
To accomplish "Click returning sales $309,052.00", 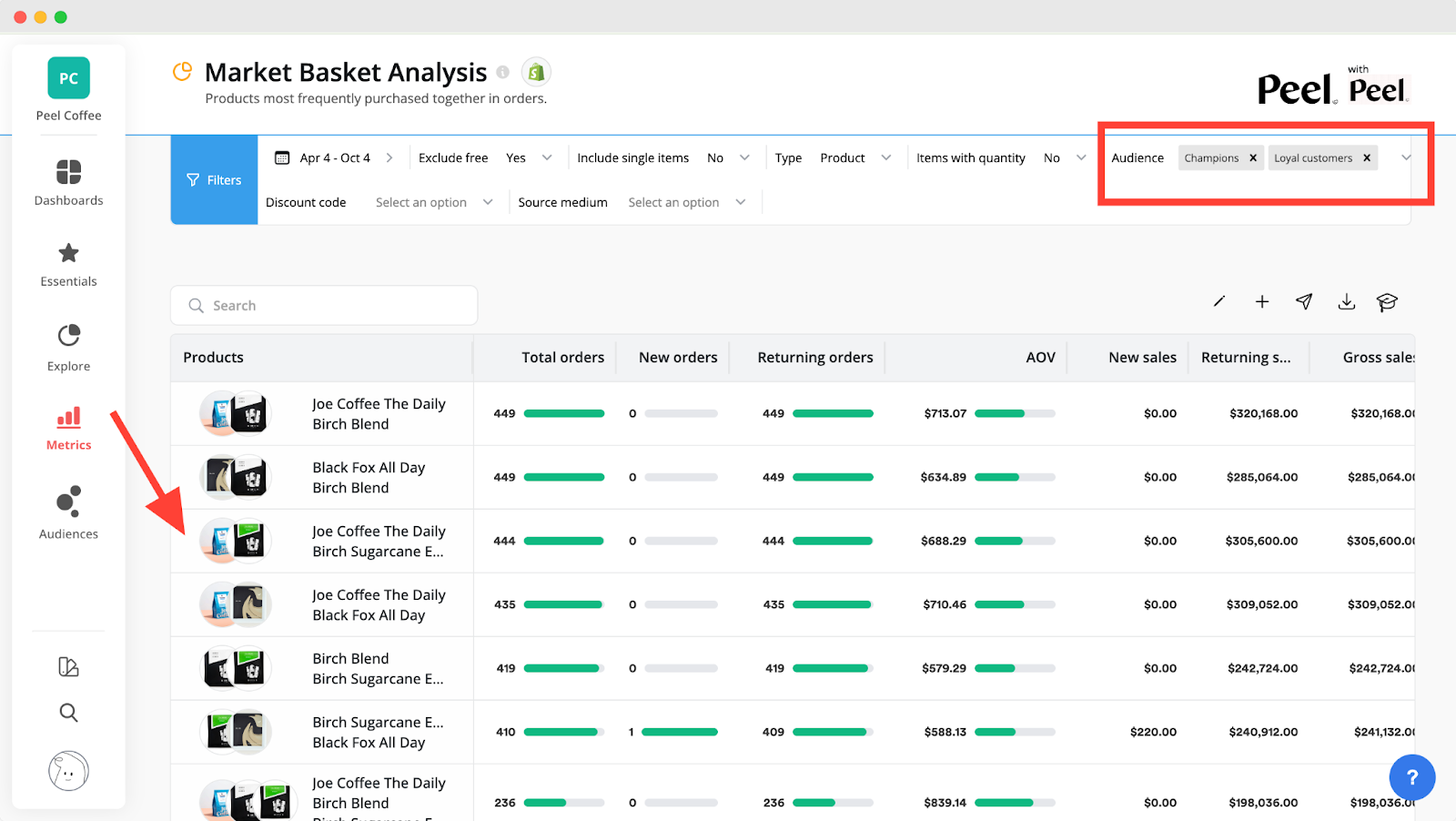I will (x=1262, y=604).
